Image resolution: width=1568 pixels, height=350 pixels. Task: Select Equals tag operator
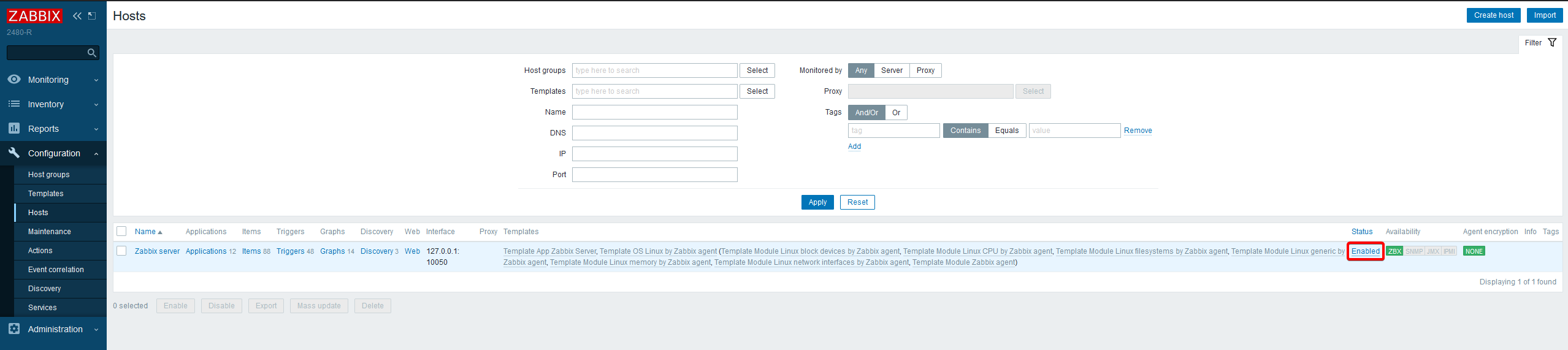tap(1007, 131)
